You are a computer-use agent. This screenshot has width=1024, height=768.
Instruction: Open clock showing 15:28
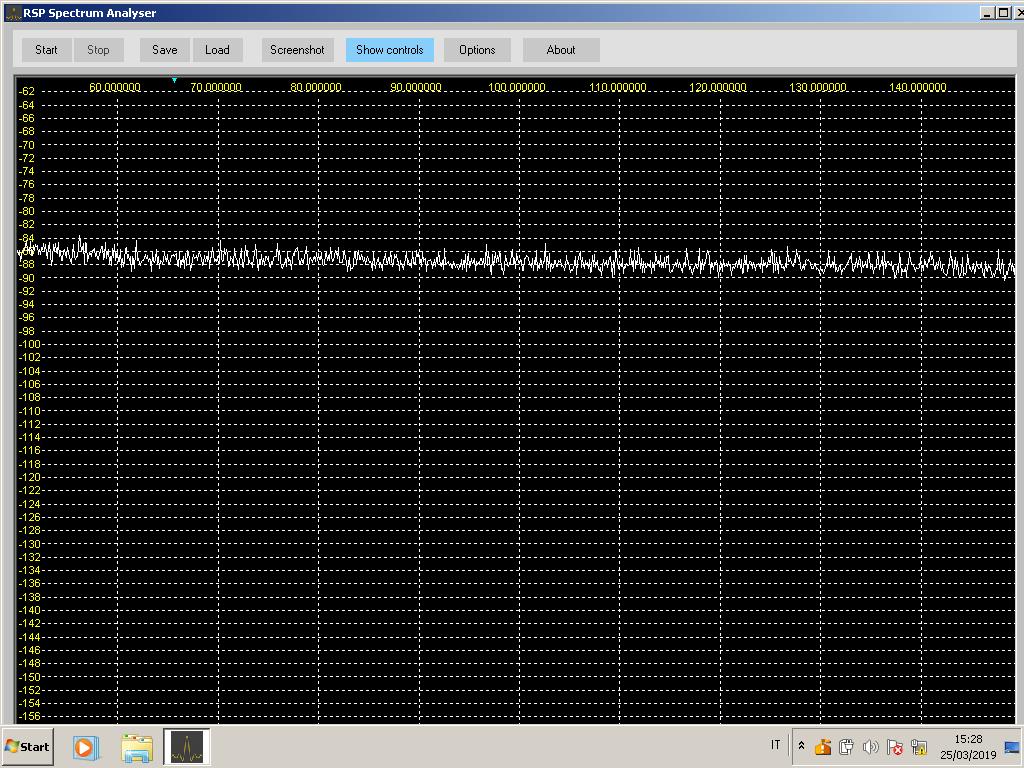point(968,746)
